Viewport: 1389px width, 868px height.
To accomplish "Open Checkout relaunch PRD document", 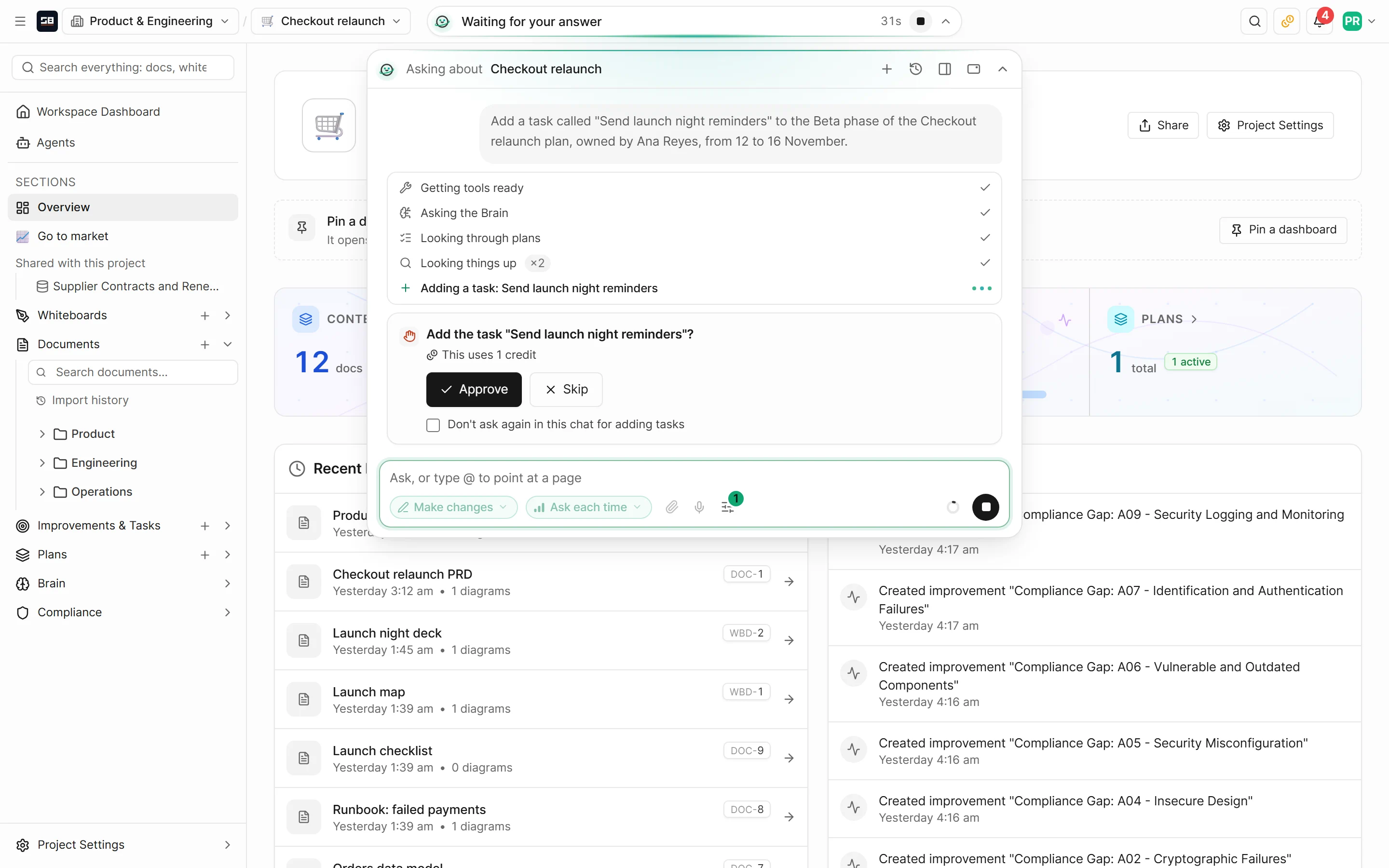I will pos(541,582).
